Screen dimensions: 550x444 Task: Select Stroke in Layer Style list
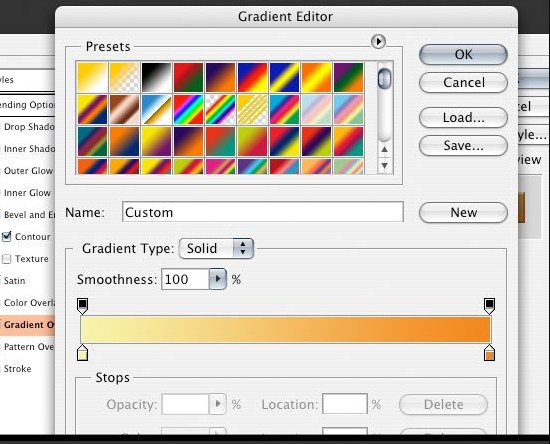(x=18, y=369)
